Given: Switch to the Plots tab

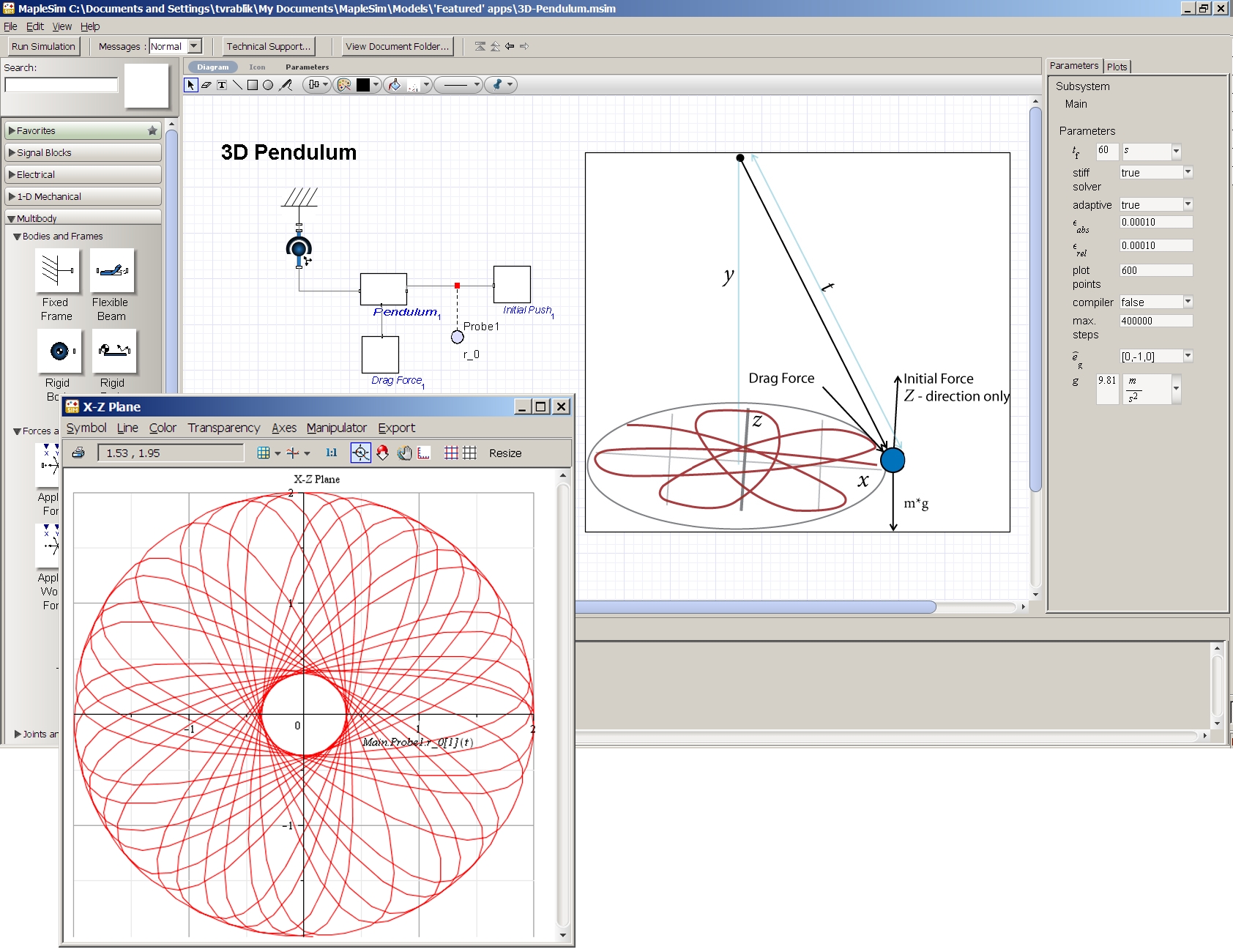Looking at the screenshot, I should click(1117, 67).
